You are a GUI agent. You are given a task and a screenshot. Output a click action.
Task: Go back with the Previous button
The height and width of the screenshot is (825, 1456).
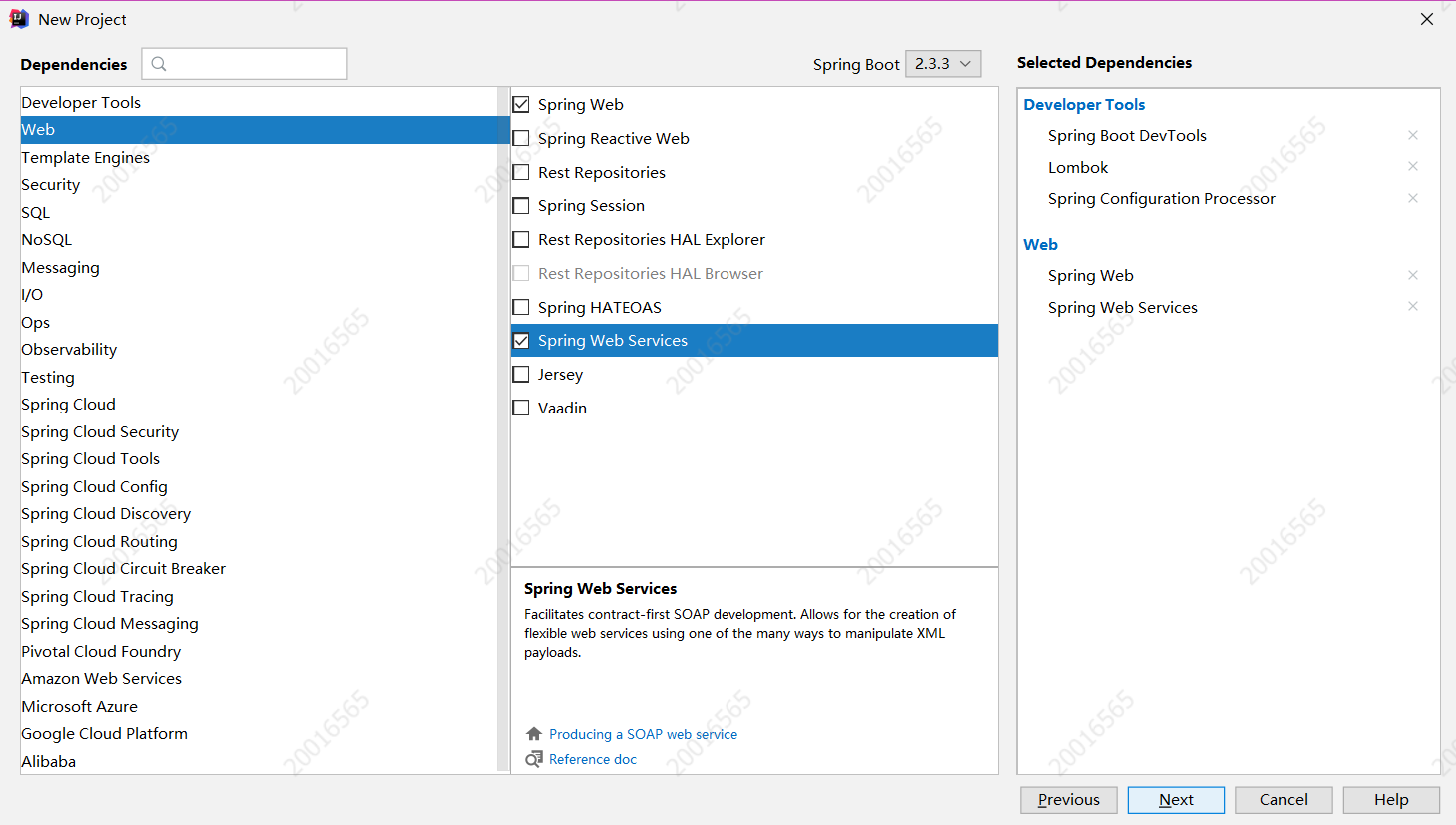(x=1068, y=800)
